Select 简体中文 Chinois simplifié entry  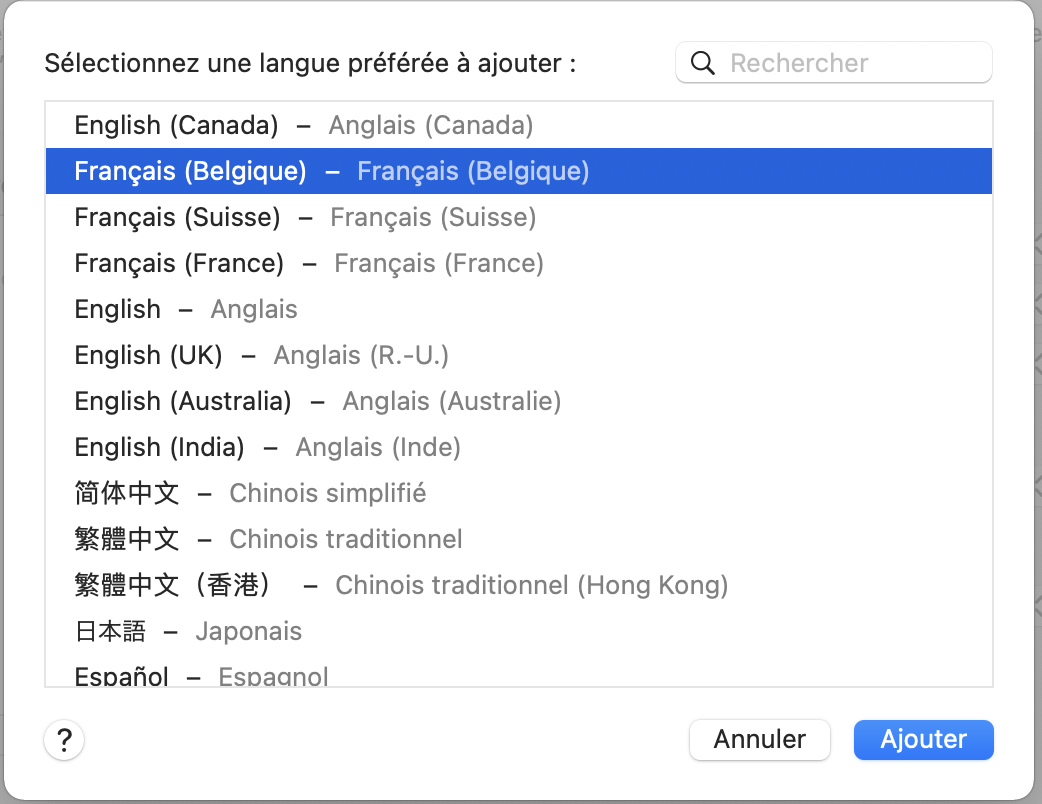250,493
